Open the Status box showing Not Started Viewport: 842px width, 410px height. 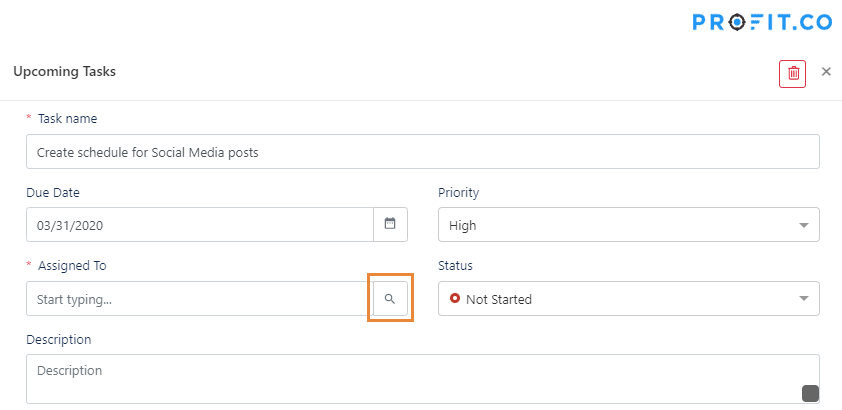click(629, 298)
